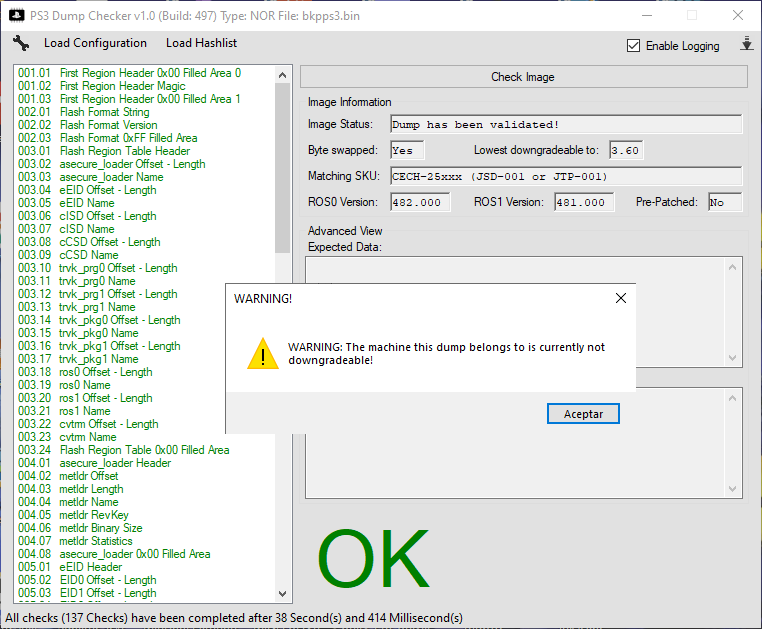Click the Expected Data box scroll-up arrow
The width and height of the screenshot is (762, 629).
(733, 267)
